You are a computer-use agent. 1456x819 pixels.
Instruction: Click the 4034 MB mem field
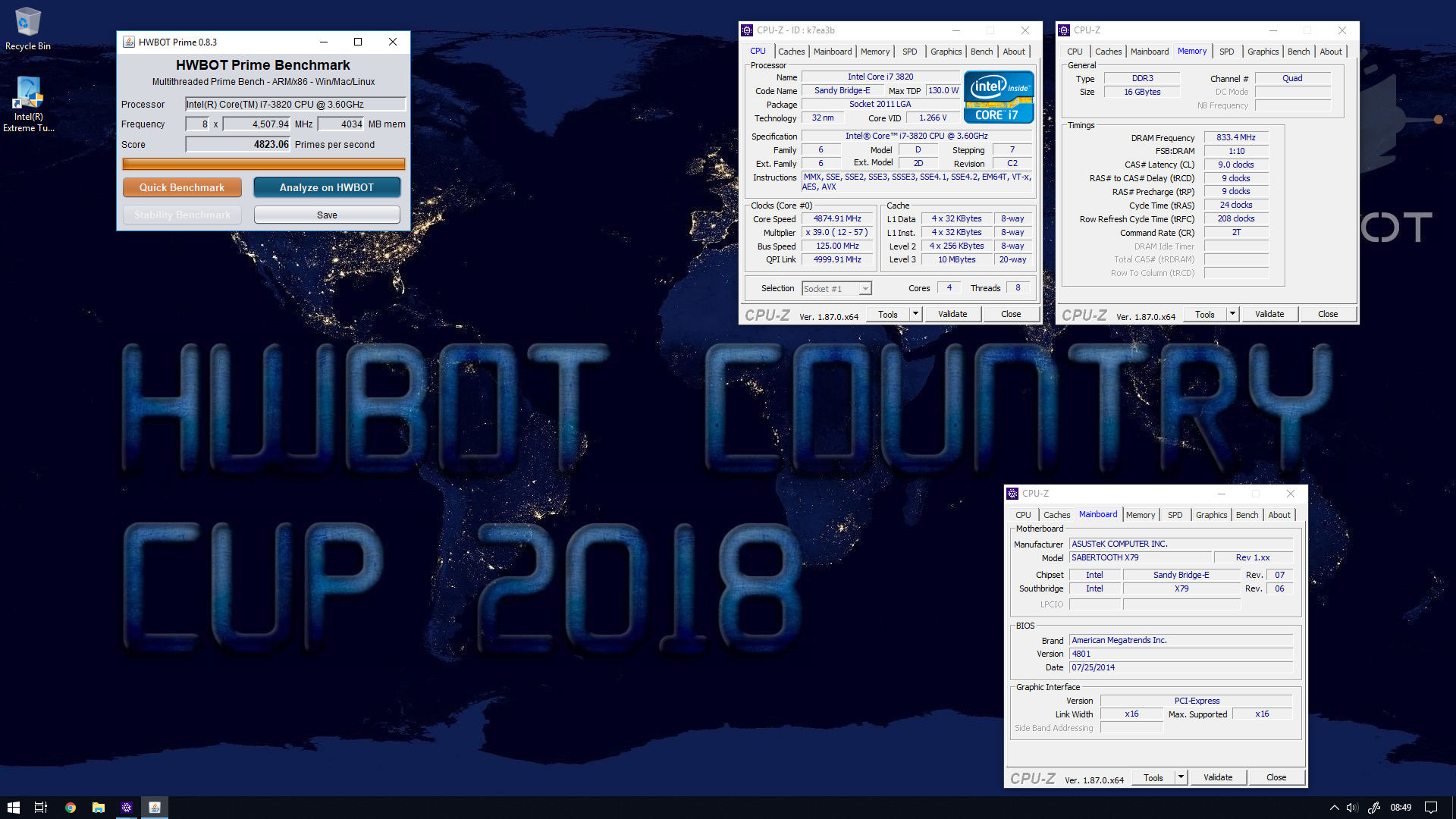click(340, 124)
